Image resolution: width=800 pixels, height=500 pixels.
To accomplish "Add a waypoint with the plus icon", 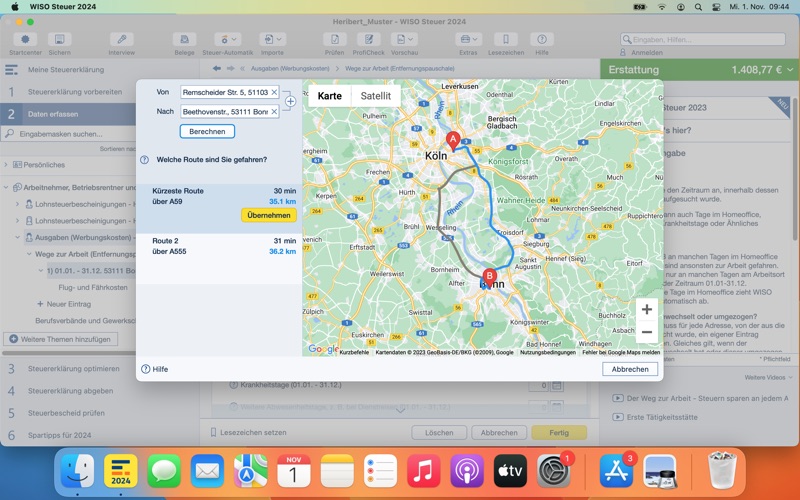I will click(290, 102).
